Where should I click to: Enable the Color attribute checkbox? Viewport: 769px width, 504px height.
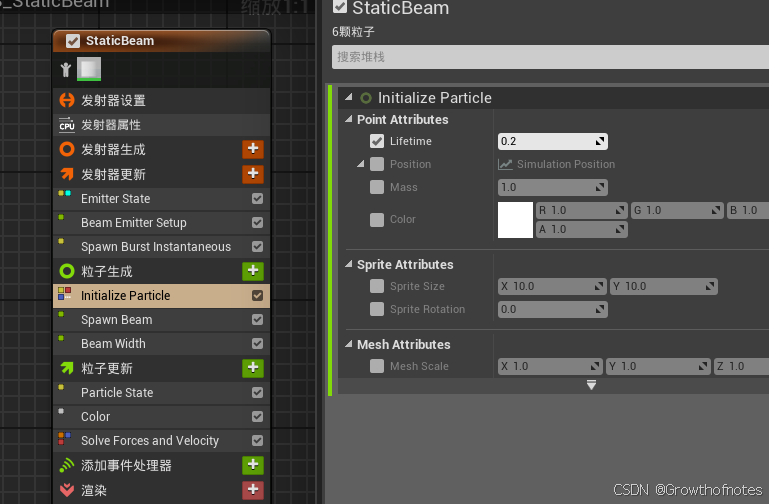pos(377,220)
